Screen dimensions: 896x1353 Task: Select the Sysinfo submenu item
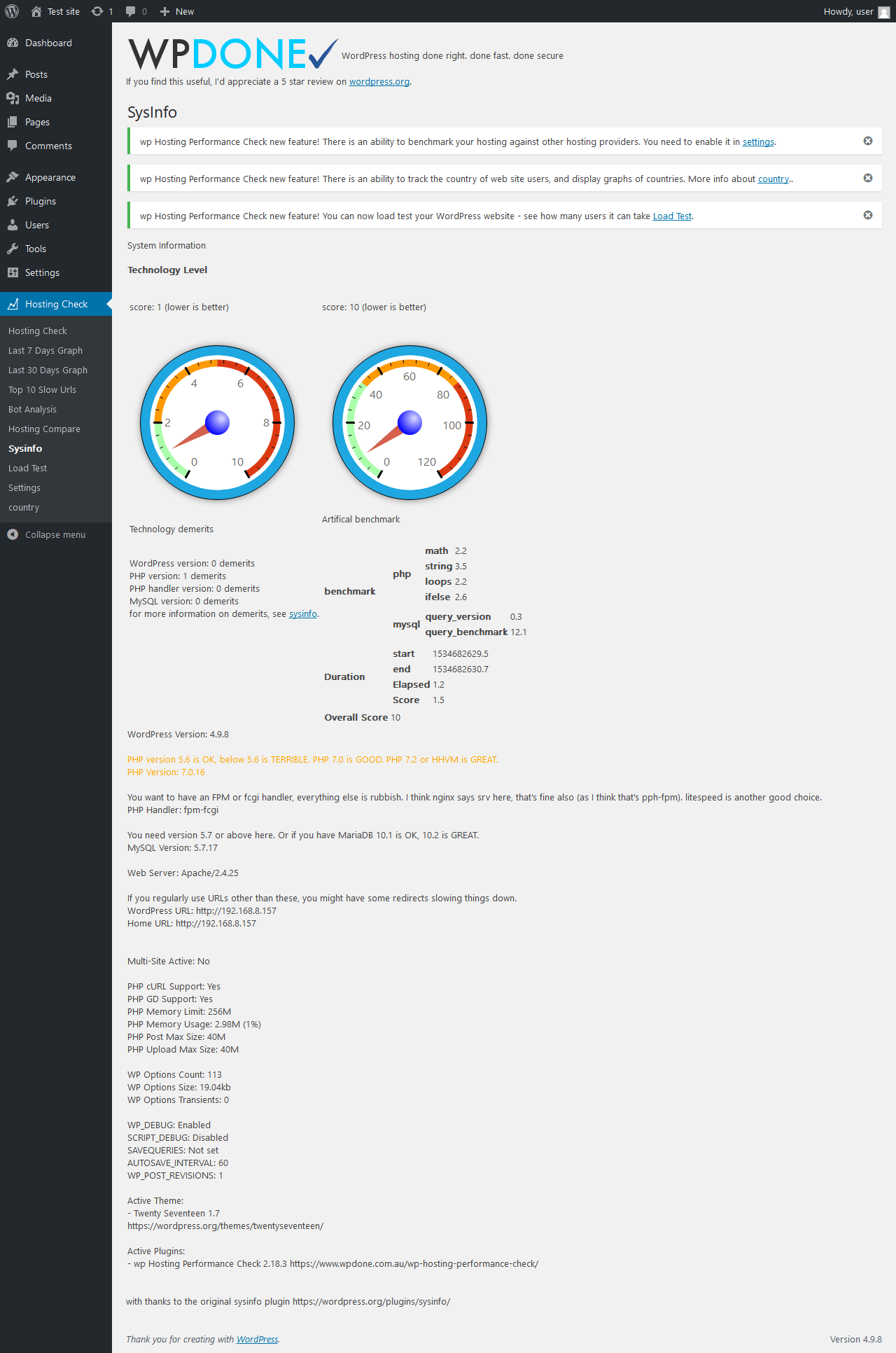(x=25, y=448)
